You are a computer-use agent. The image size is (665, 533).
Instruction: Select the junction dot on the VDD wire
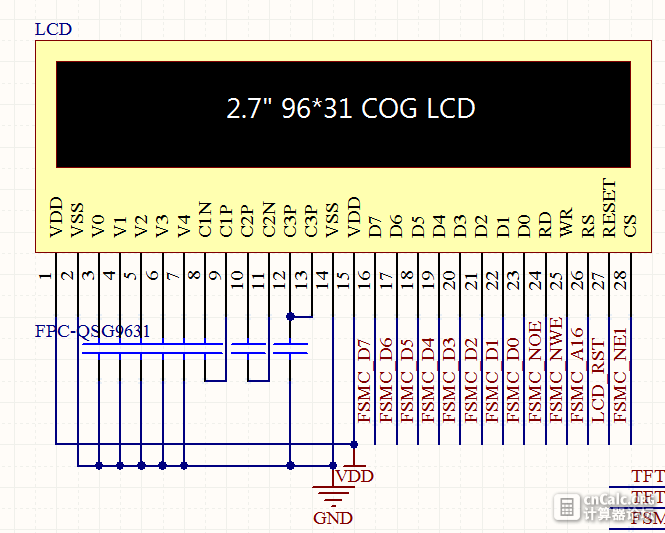354,444
